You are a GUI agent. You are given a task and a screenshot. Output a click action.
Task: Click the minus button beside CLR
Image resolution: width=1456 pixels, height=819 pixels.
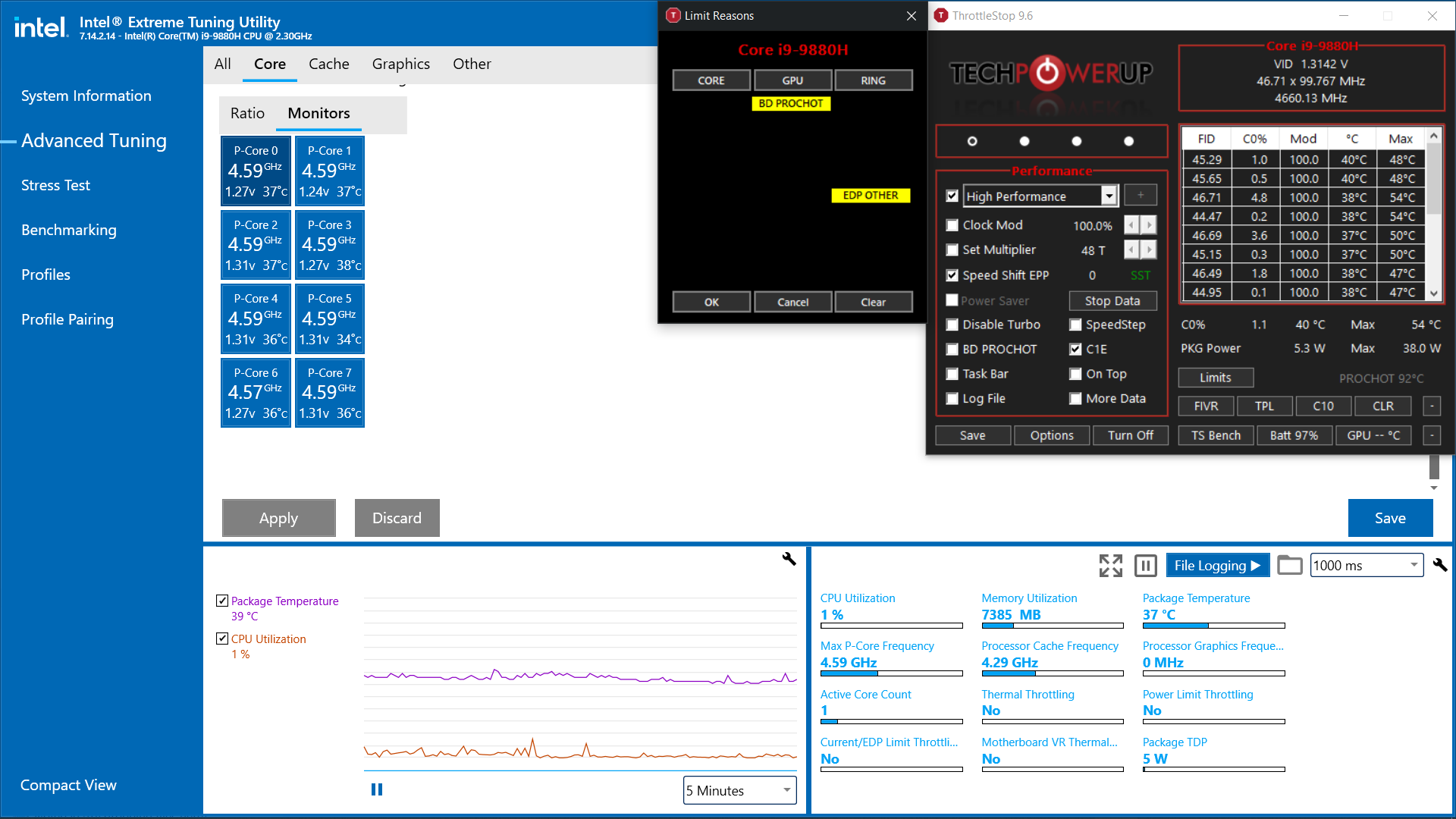coord(1432,406)
